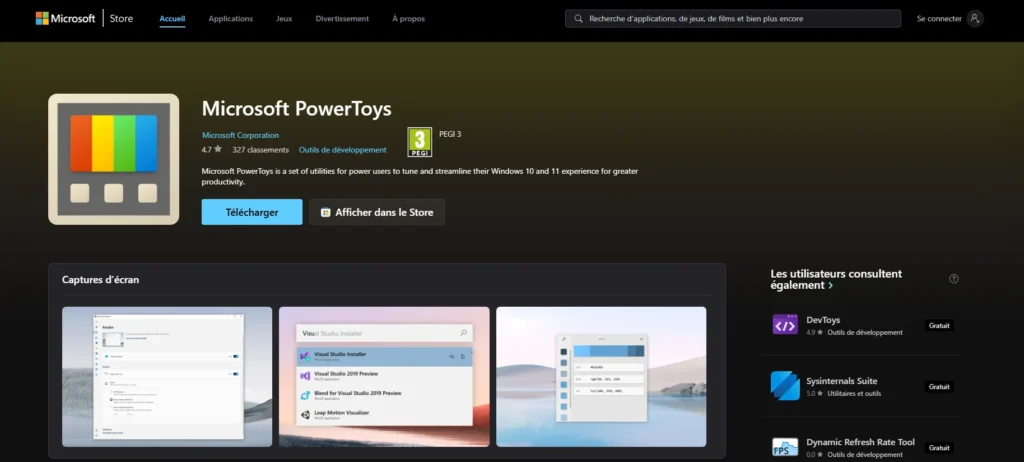Open the Awake settings screenshot thumbnail
The width and height of the screenshot is (1024, 462).
(x=167, y=376)
